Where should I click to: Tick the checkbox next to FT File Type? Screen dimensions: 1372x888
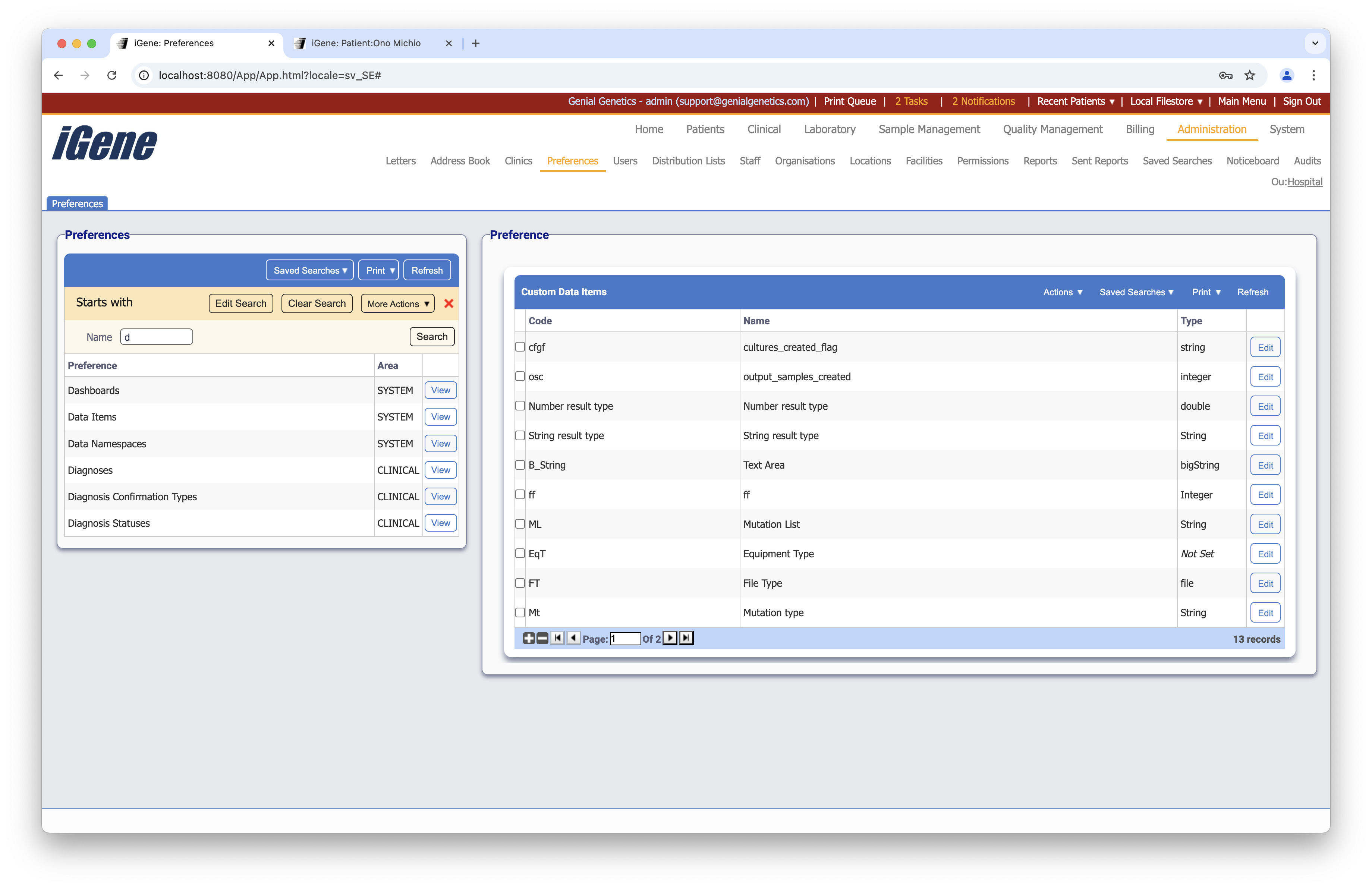coord(519,583)
